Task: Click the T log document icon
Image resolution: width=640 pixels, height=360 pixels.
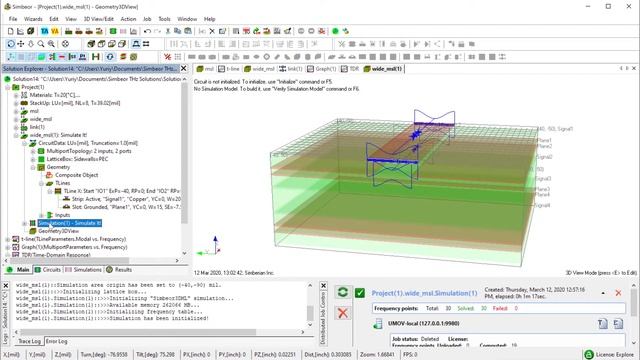Action: tap(603, 324)
